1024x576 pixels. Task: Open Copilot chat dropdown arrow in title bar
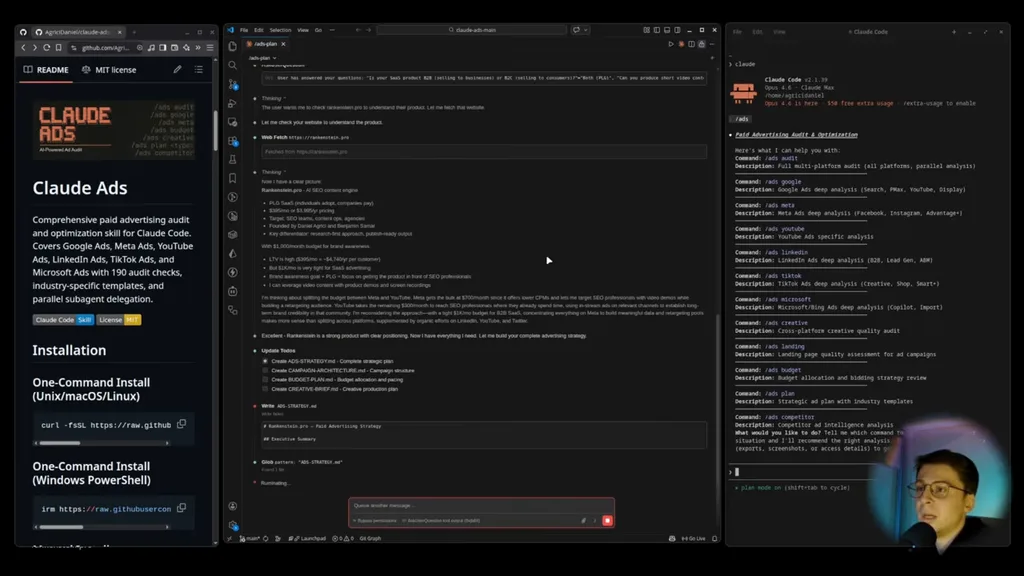click(x=586, y=30)
